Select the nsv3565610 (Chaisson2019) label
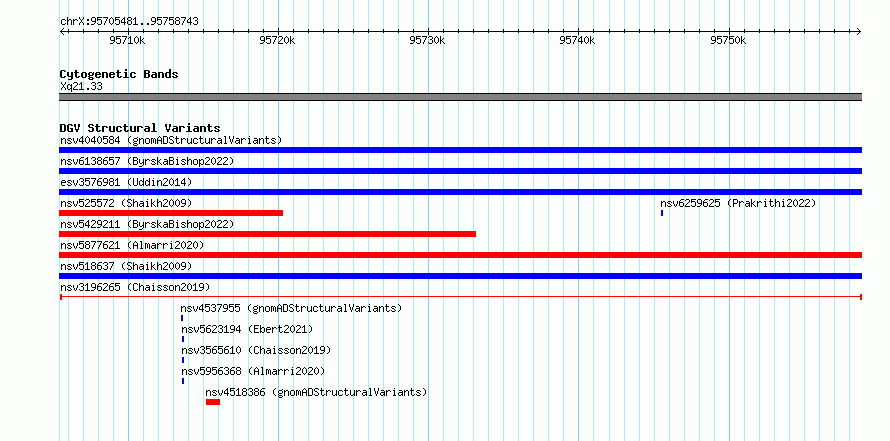The image size is (890, 441). tap(256, 350)
